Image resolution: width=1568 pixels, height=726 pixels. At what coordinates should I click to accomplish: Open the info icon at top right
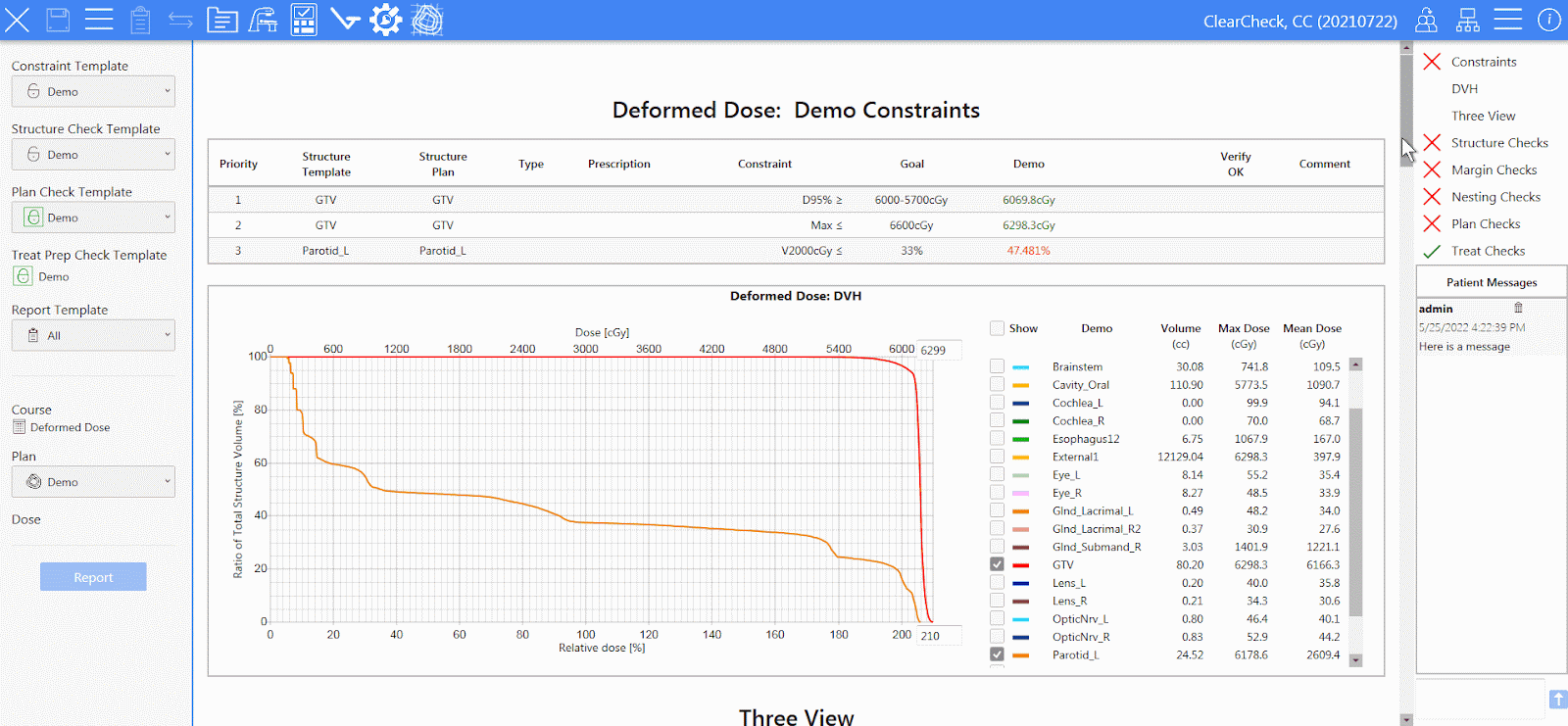click(1548, 20)
